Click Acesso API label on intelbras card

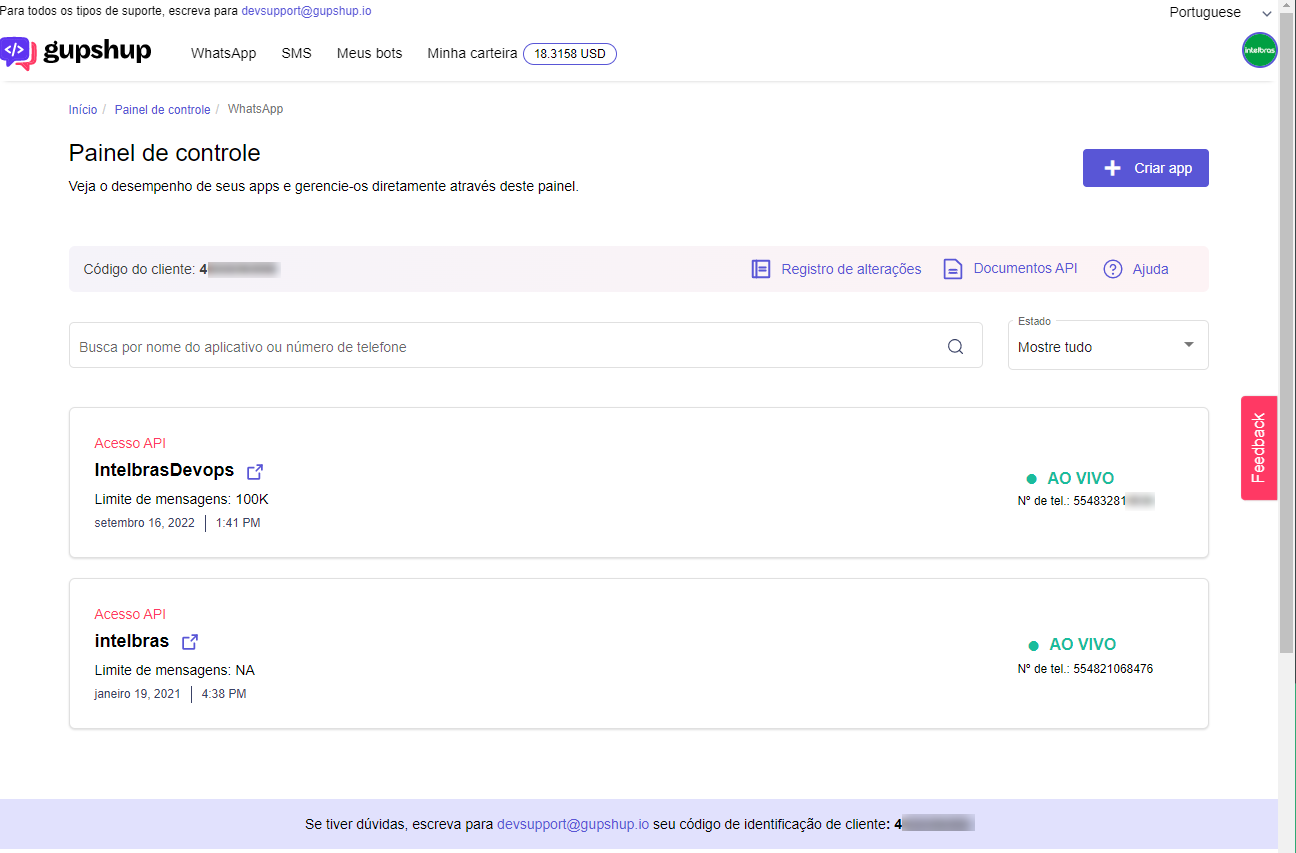130,614
